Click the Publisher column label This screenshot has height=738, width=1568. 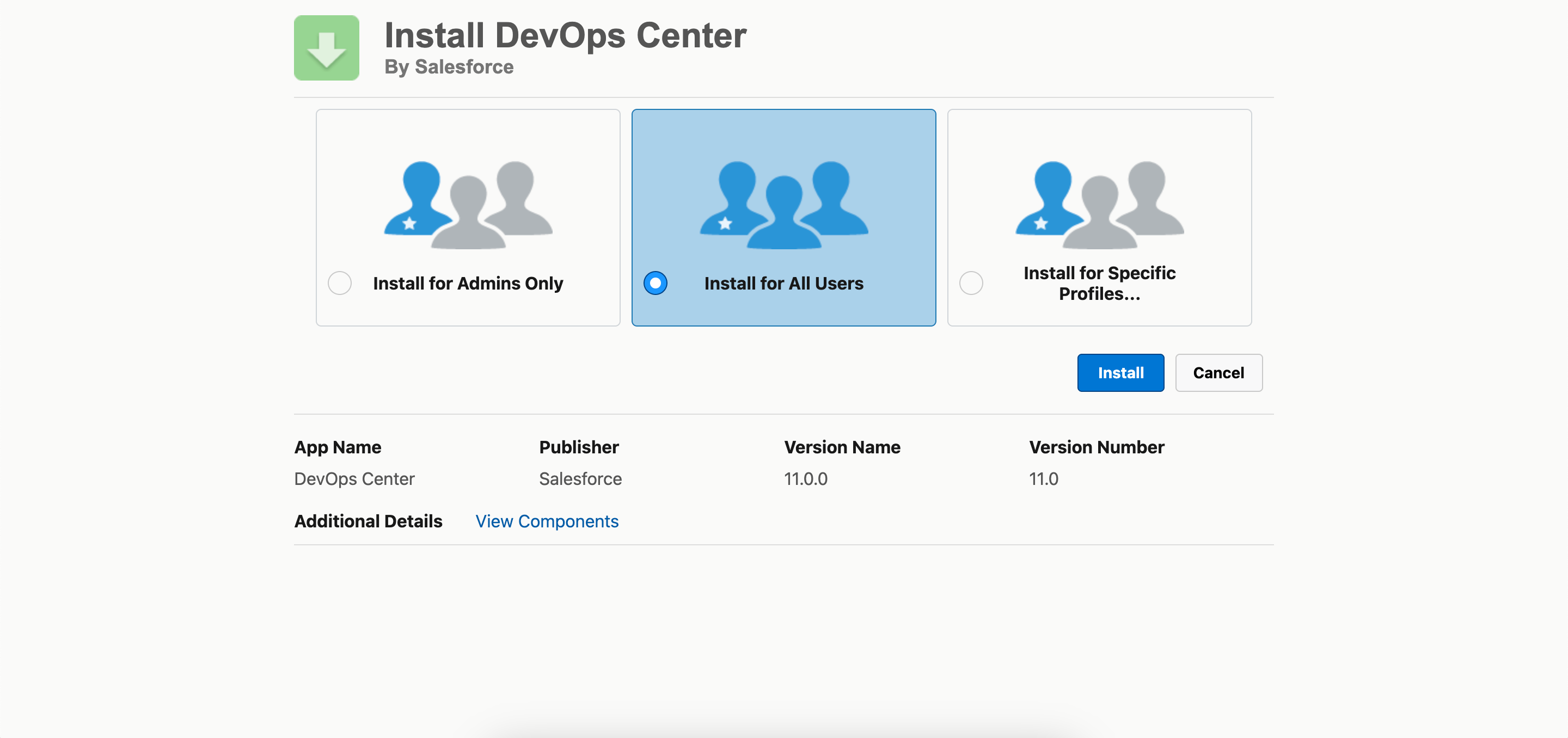(x=579, y=447)
